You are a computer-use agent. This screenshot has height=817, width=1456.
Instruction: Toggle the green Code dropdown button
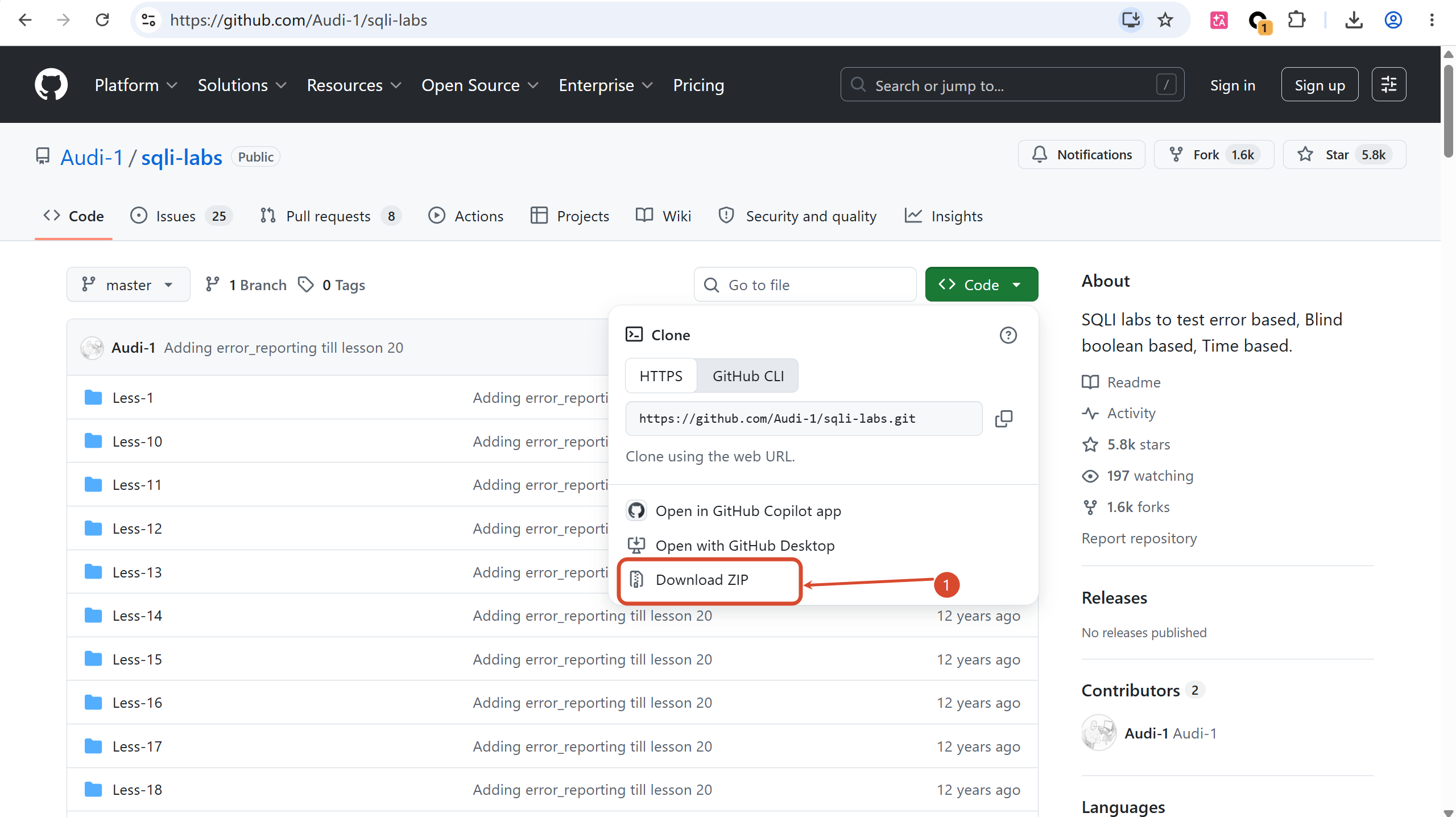982,284
